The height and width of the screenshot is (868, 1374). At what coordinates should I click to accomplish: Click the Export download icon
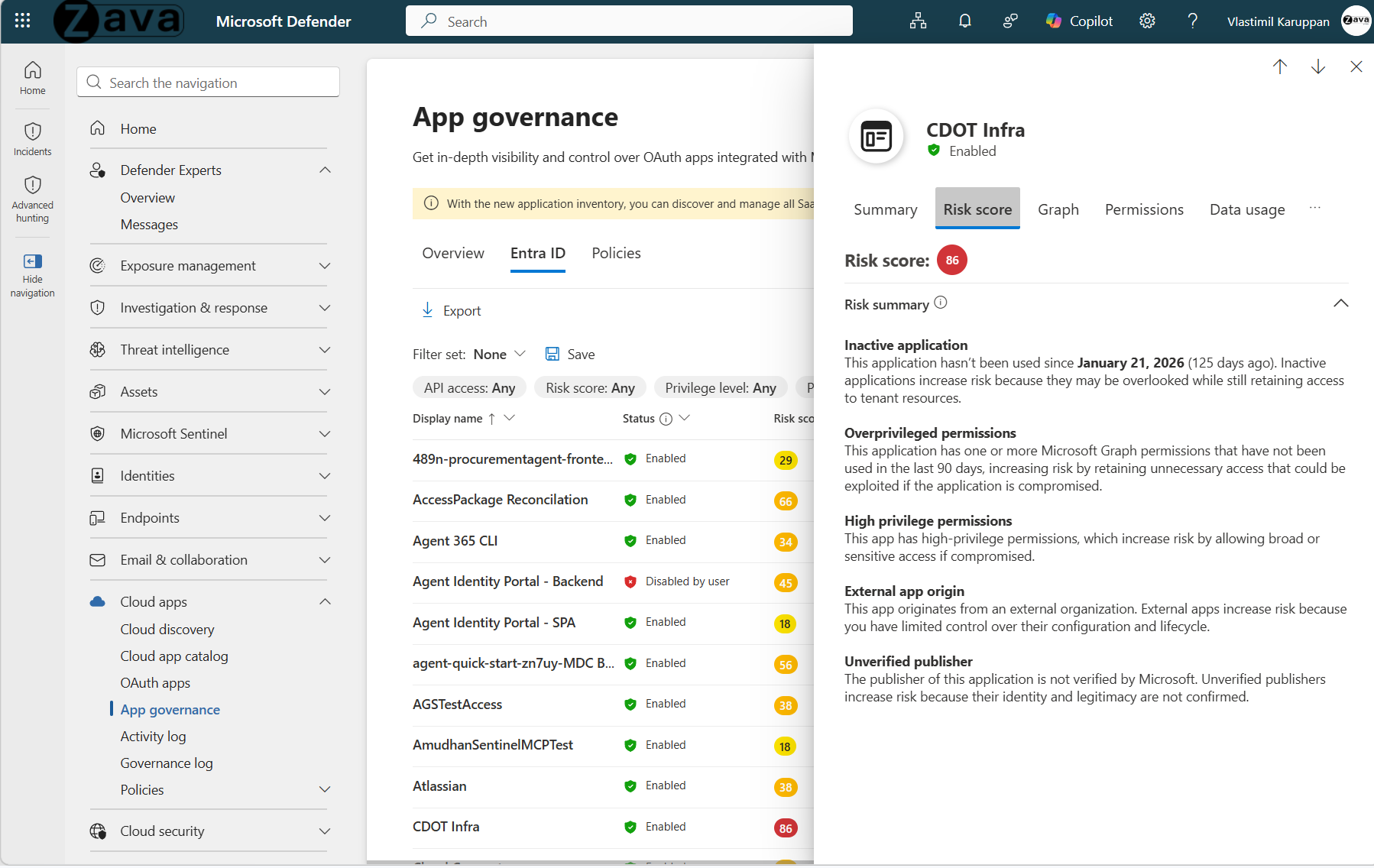pyautogui.click(x=428, y=310)
